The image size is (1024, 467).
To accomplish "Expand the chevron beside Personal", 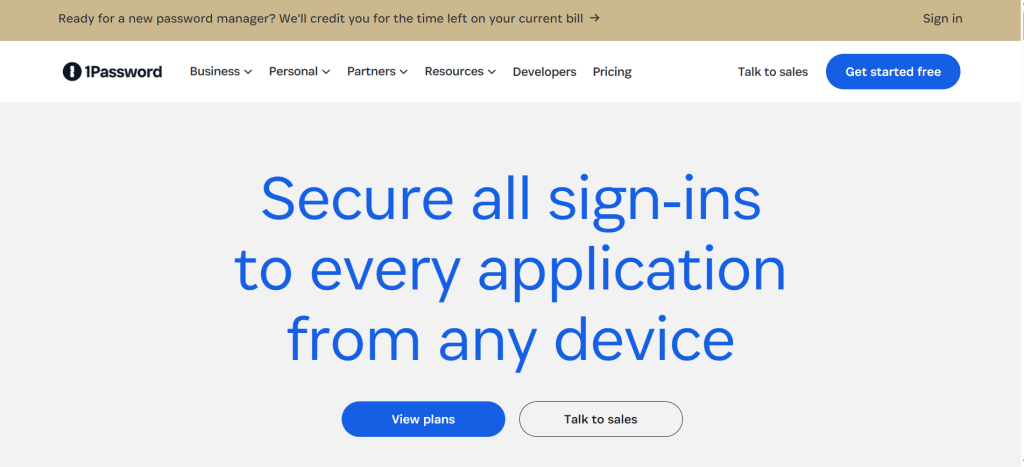I will click(326, 72).
